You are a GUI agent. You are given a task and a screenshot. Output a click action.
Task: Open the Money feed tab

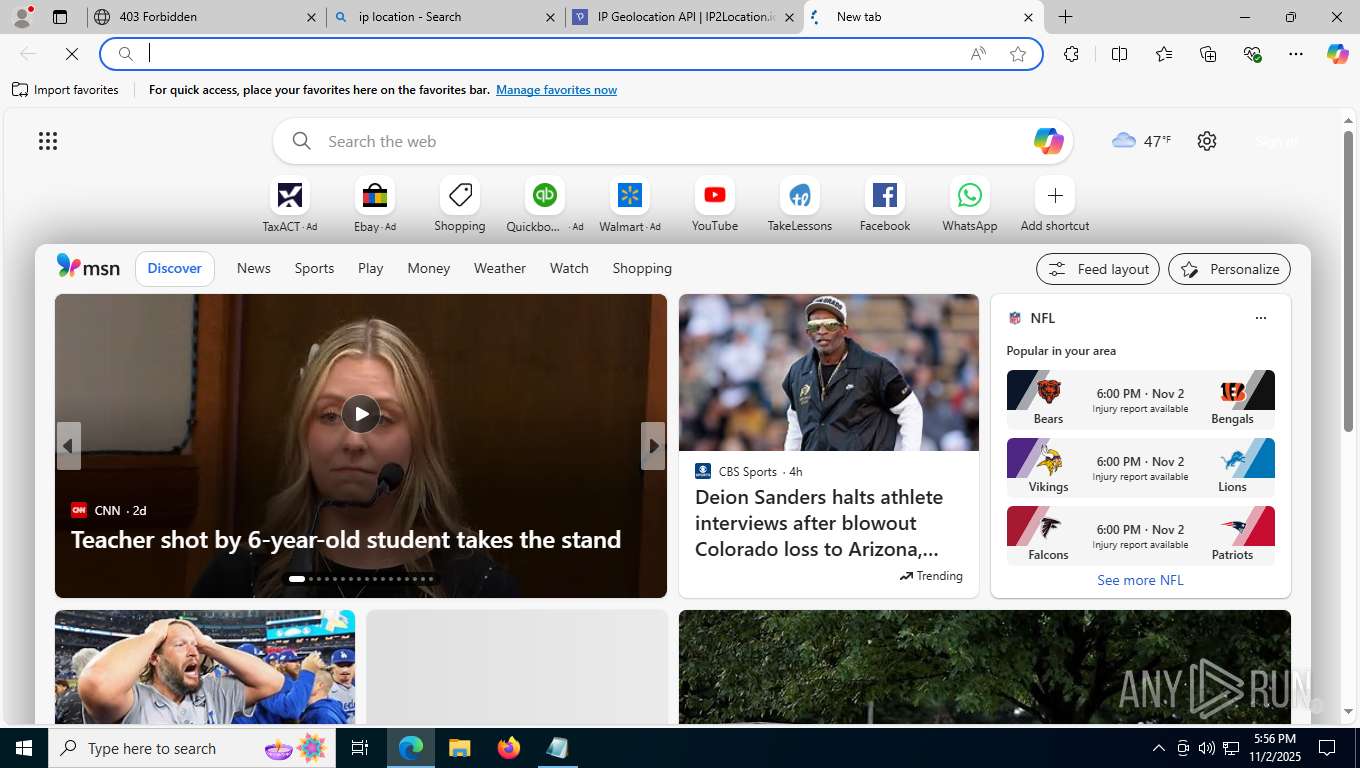(x=429, y=268)
